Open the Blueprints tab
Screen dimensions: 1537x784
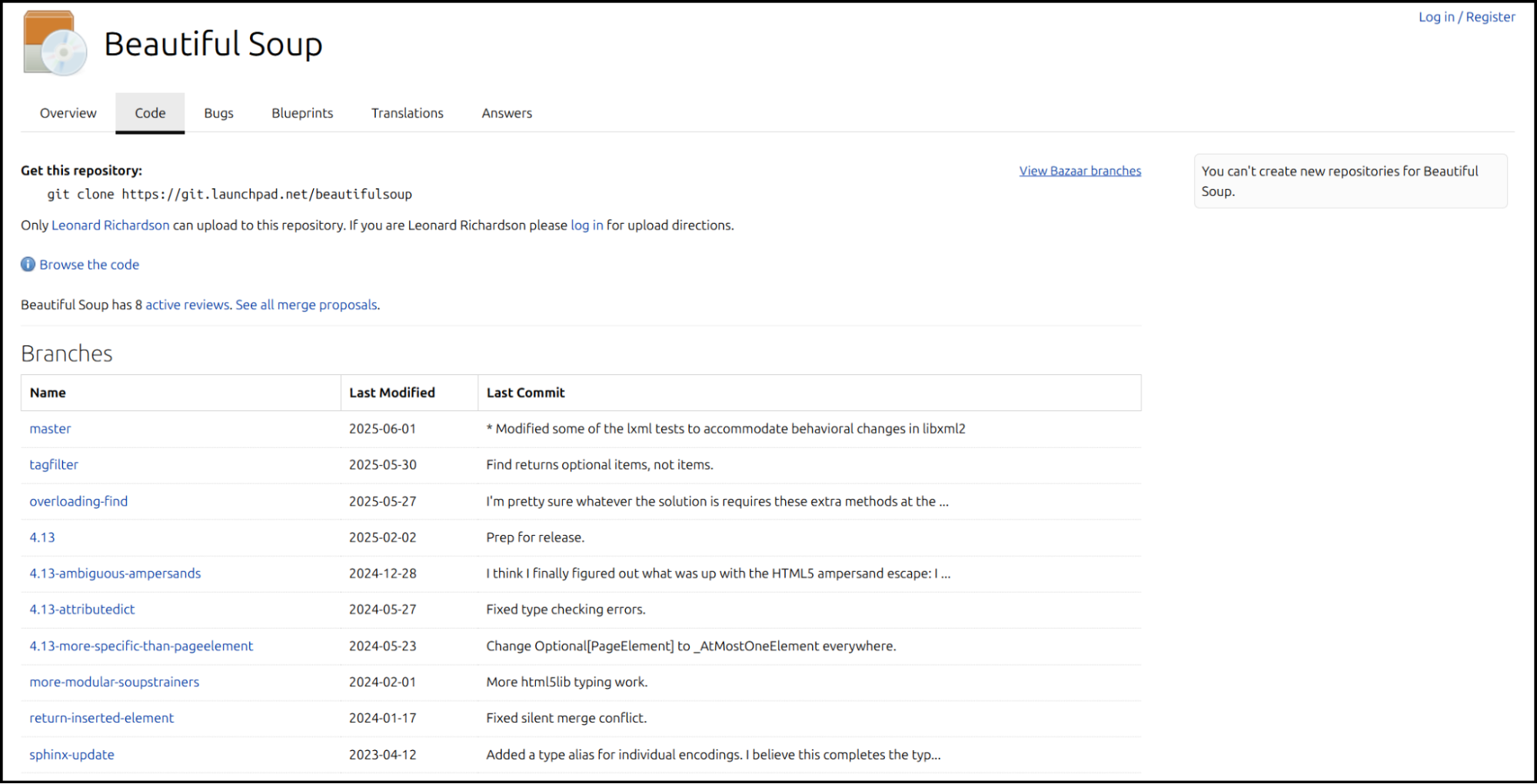302,113
